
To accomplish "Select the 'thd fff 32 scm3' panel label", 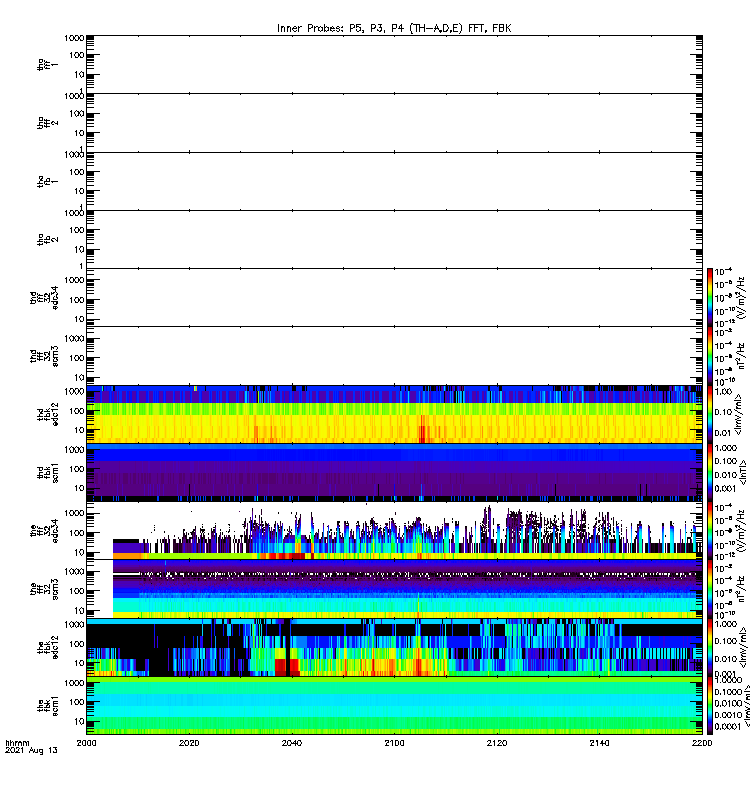I will [x=44, y=356].
